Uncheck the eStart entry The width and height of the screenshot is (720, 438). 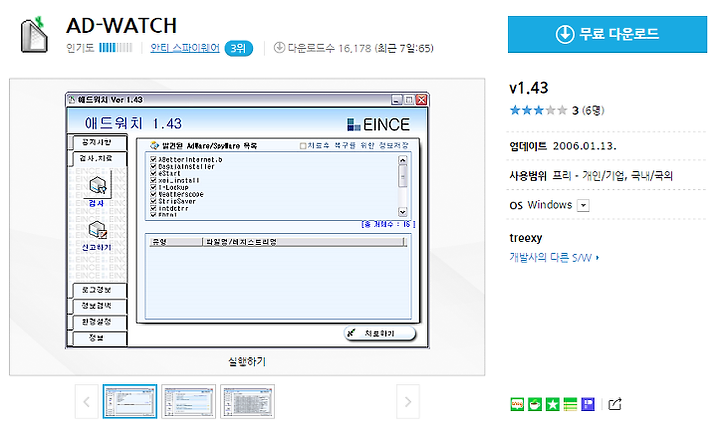[x=153, y=174]
